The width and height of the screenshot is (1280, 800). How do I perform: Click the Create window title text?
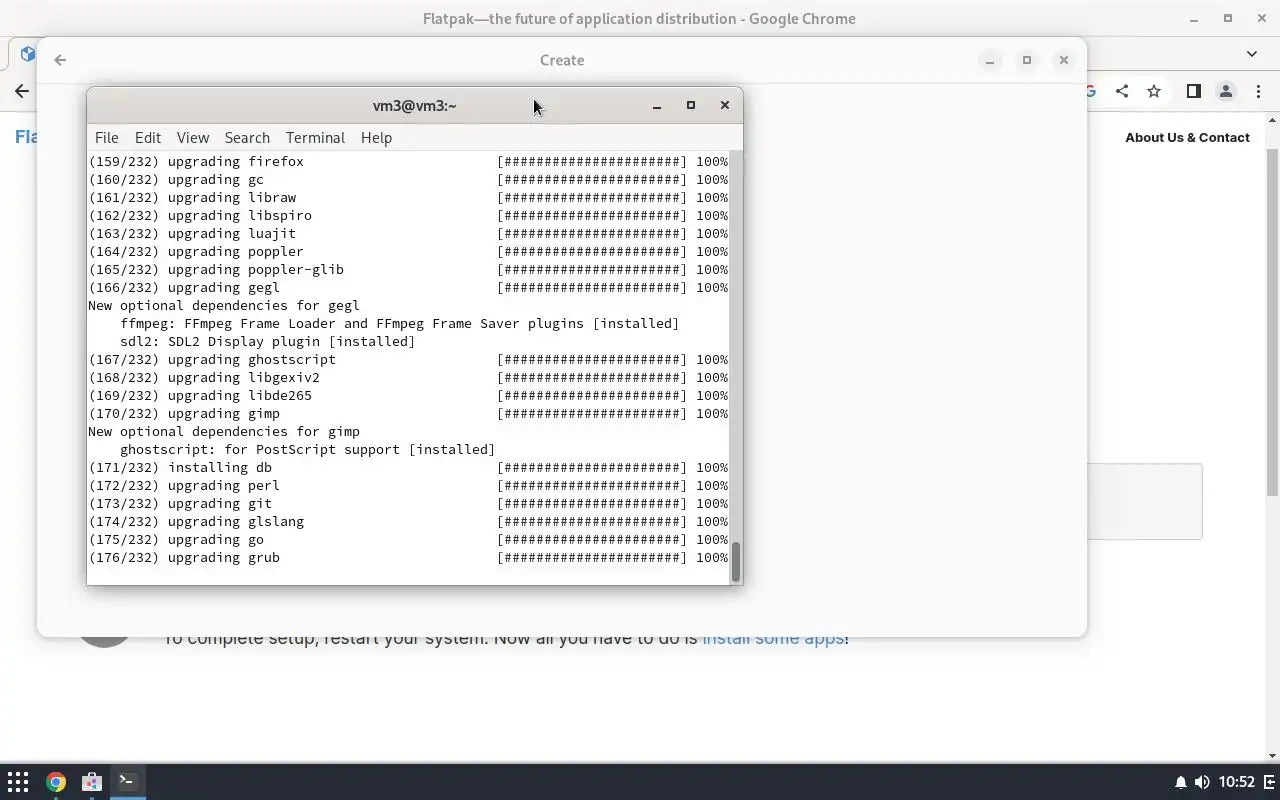coord(562,60)
